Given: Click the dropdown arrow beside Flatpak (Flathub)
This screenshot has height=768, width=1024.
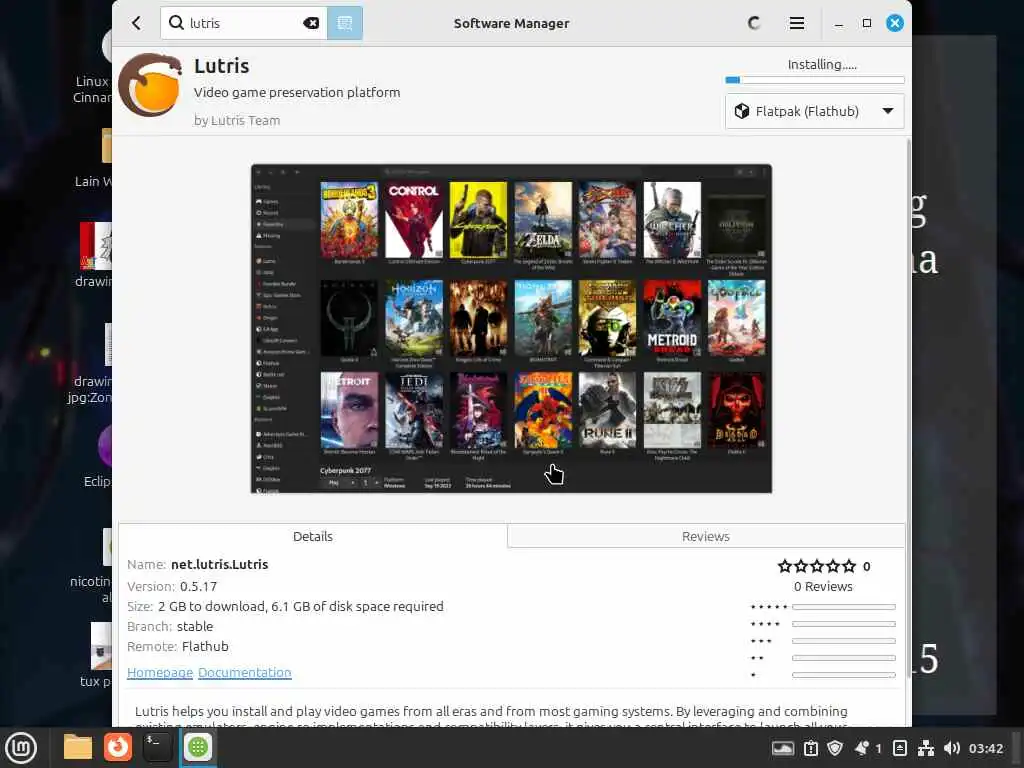Looking at the screenshot, I should [x=888, y=111].
